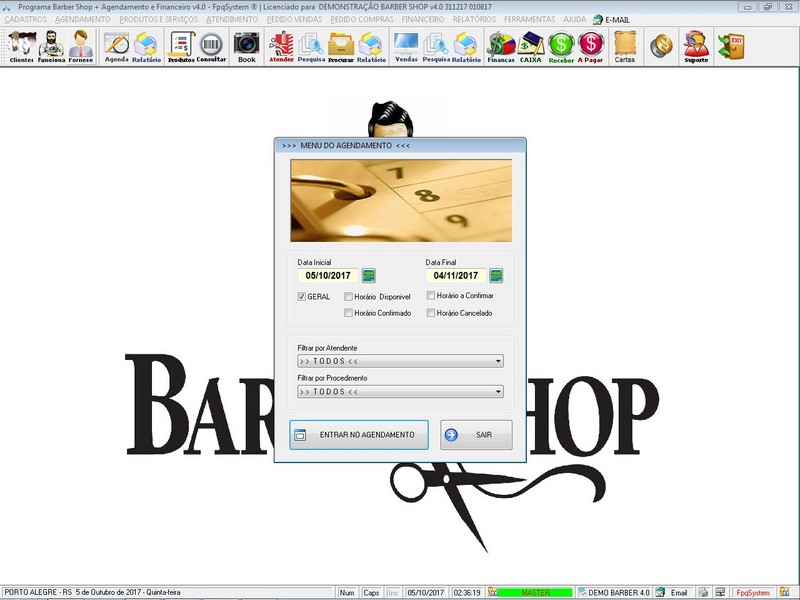This screenshot has height=600, width=800.
Task: Click the network computers icon in status bar
Action: [x=720, y=592]
